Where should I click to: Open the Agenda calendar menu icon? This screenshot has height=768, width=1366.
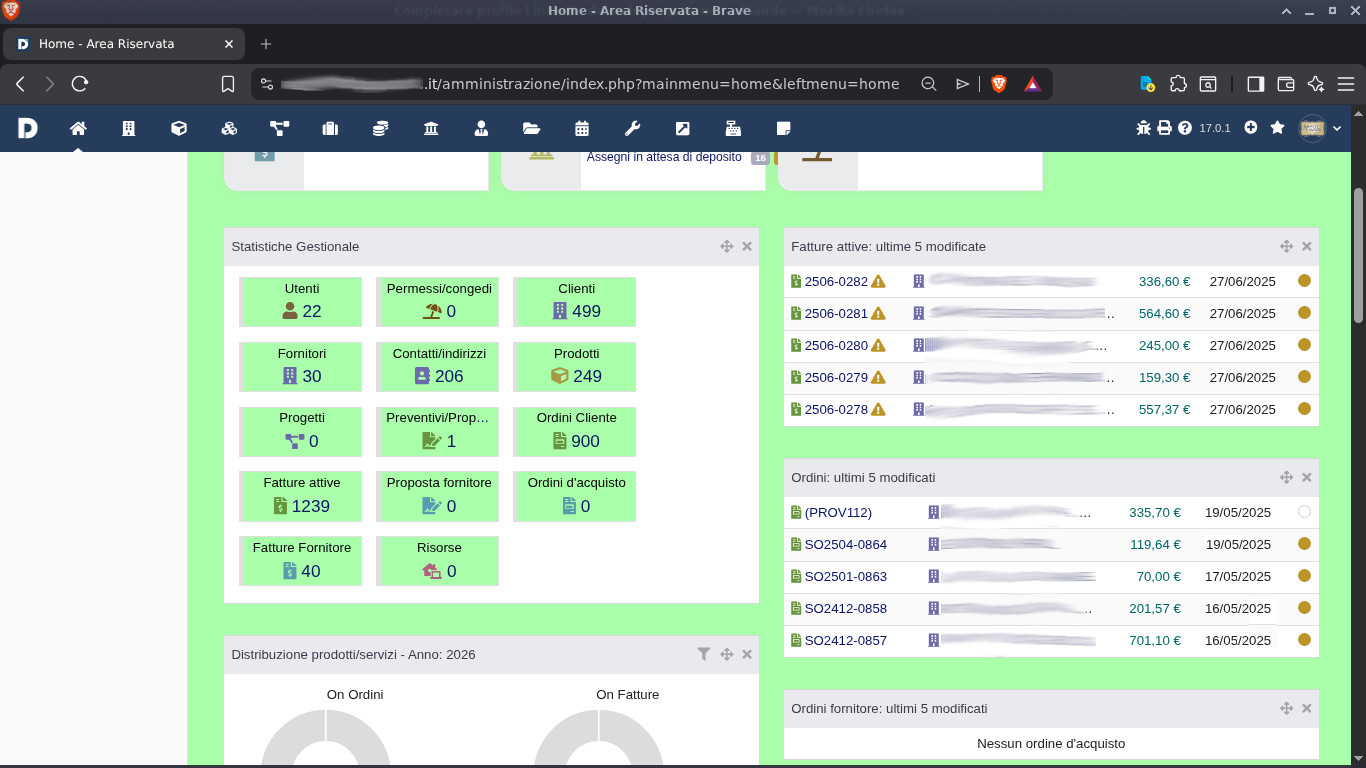pyautogui.click(x=582, y=128)
